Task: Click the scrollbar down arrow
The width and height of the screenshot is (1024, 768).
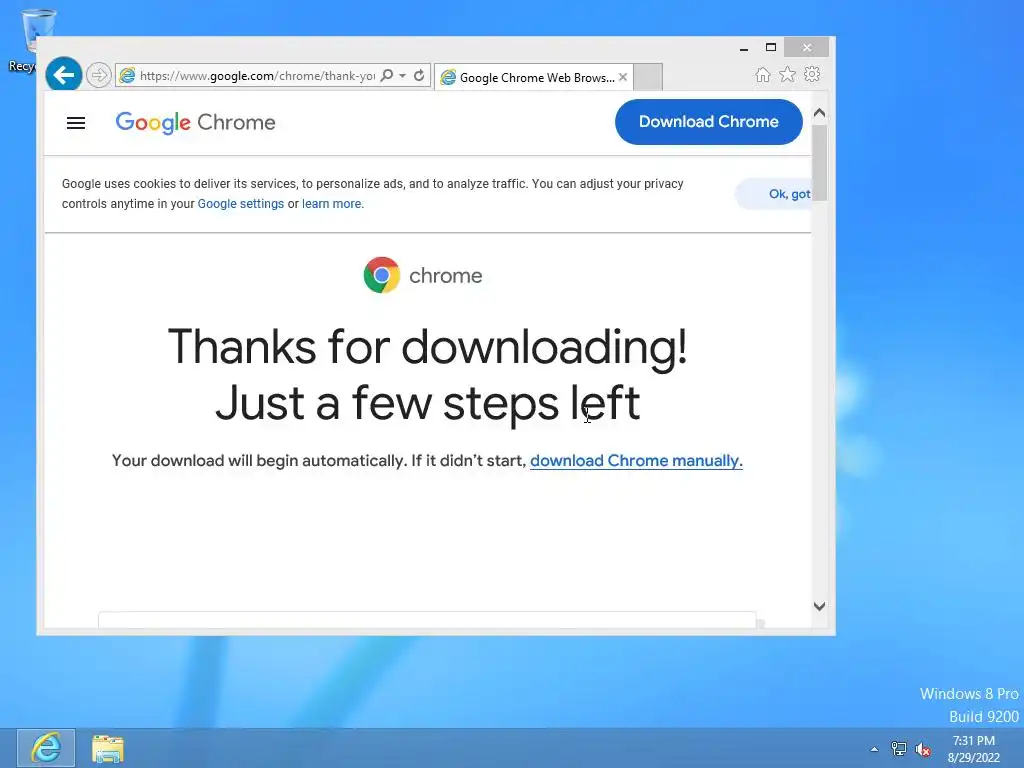Action: tap(820, 606)
